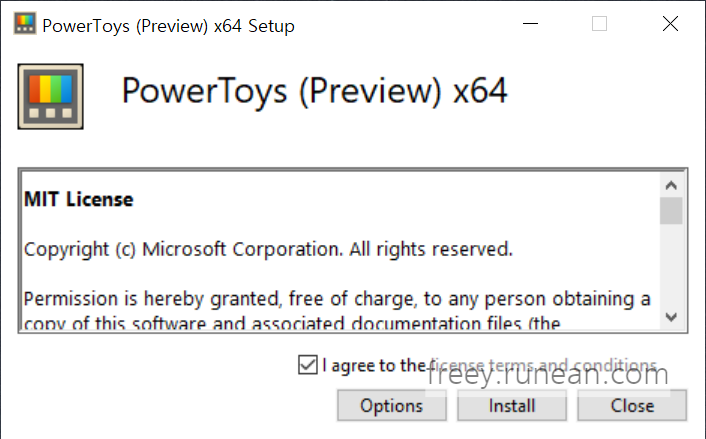Click the MIT License heading text

point(79,199)
